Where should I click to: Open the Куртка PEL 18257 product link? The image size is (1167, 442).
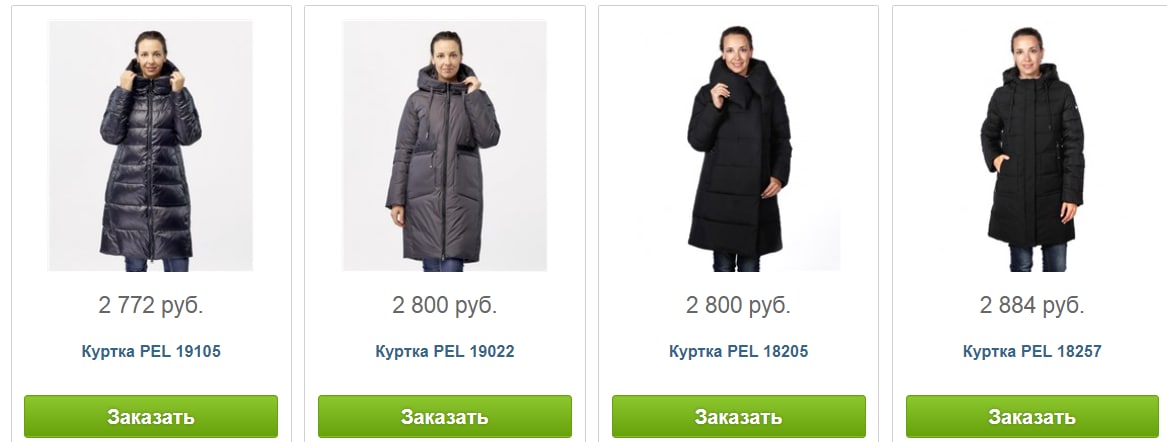pyautogui.click(x=1032, y=351)
